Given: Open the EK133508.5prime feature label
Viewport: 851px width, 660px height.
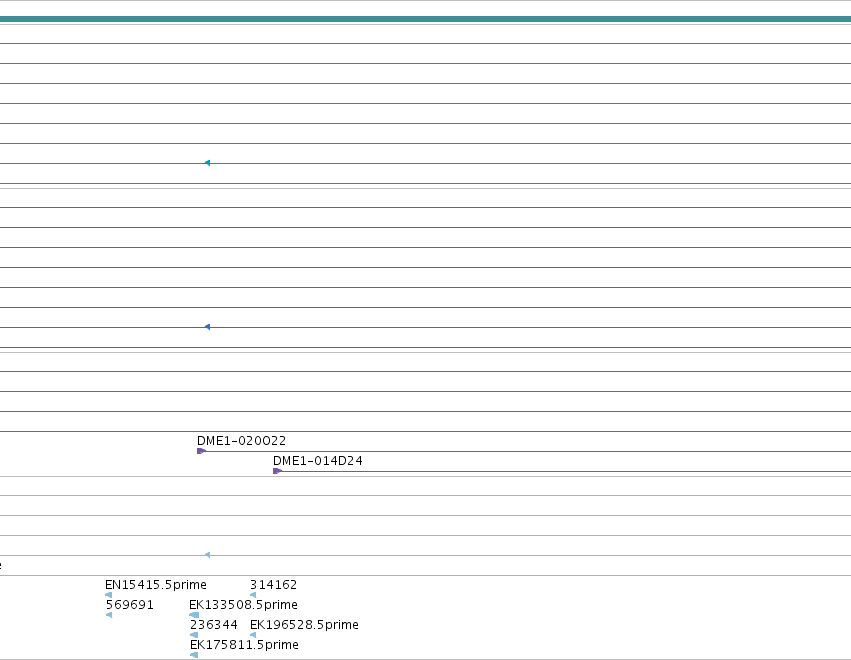Looking at the screenshot, I should [x=243, y=605].
